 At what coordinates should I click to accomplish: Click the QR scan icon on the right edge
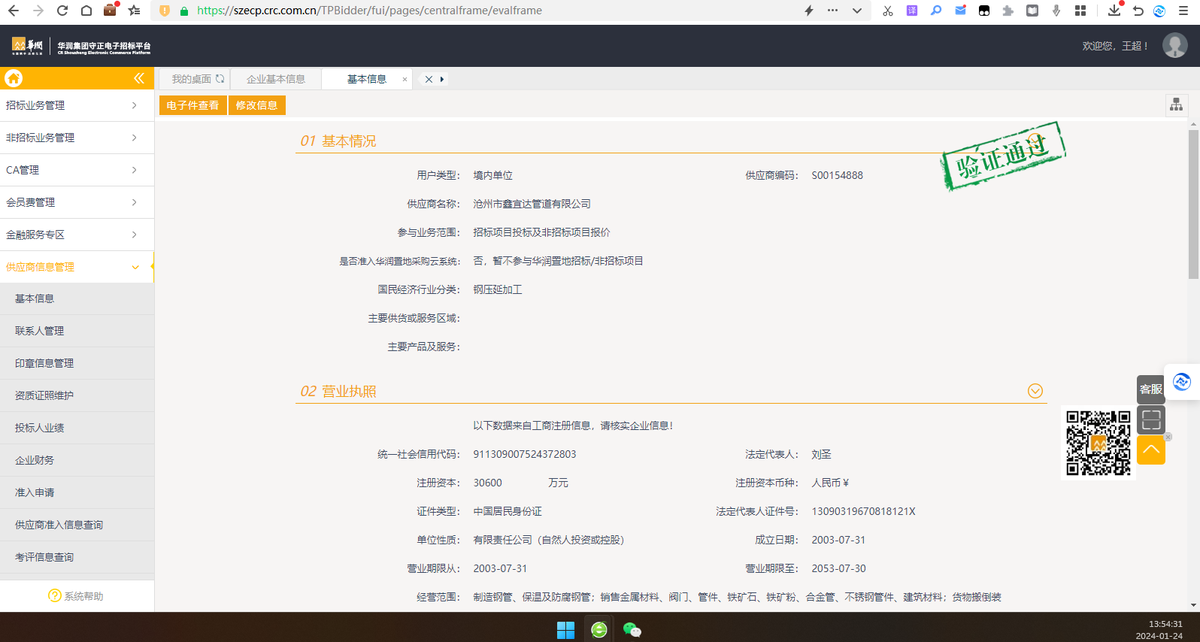pos(1151,420)
